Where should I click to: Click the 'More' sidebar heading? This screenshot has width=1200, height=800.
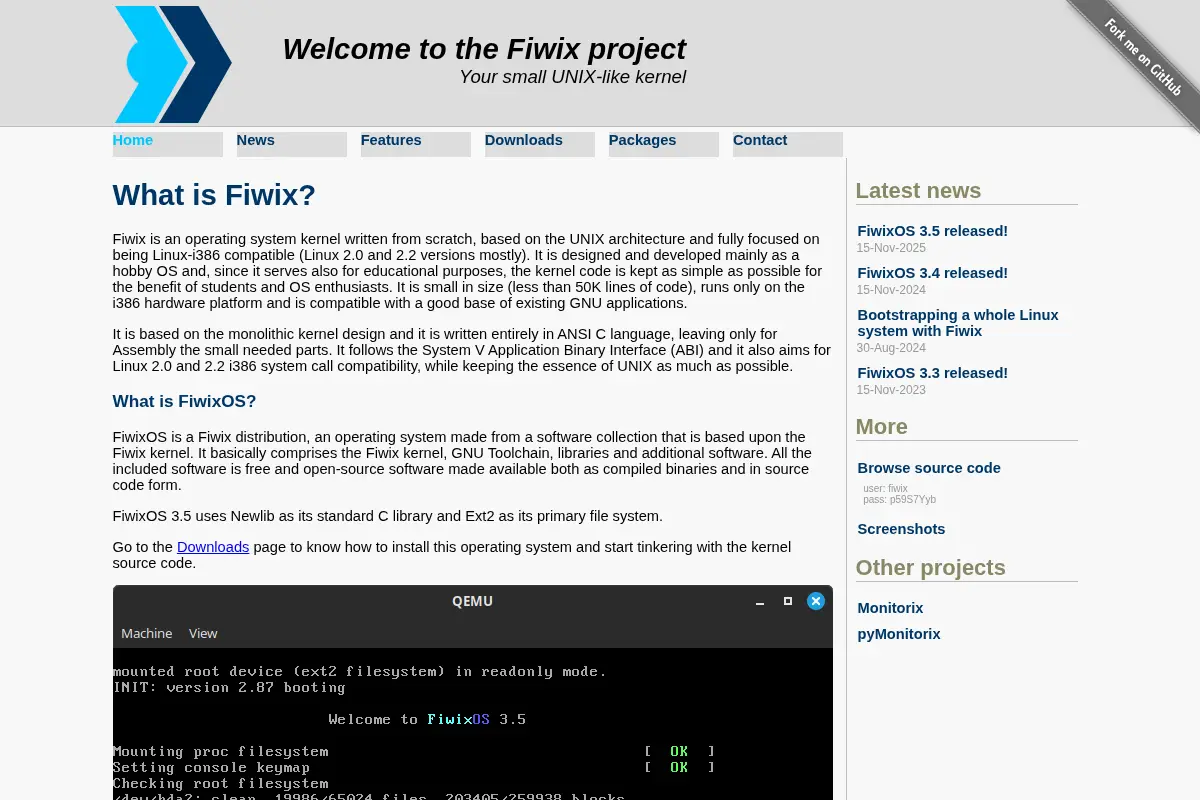(881, 427)
